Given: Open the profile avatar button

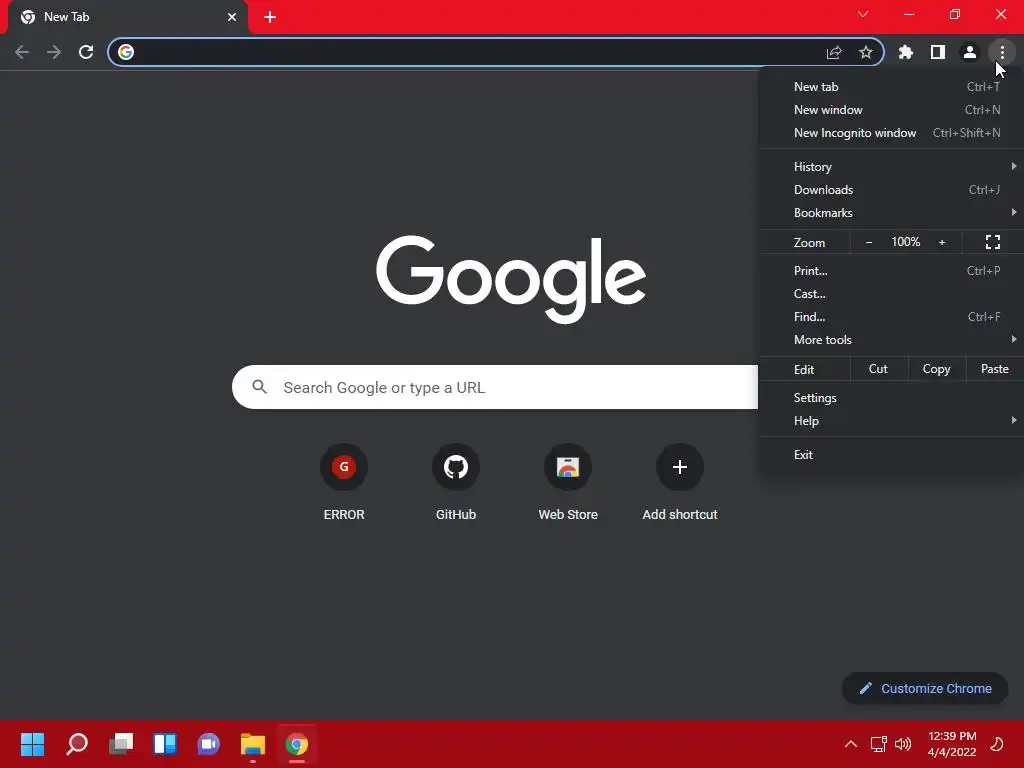Looking at the screenshot, I should click(970, 52).
